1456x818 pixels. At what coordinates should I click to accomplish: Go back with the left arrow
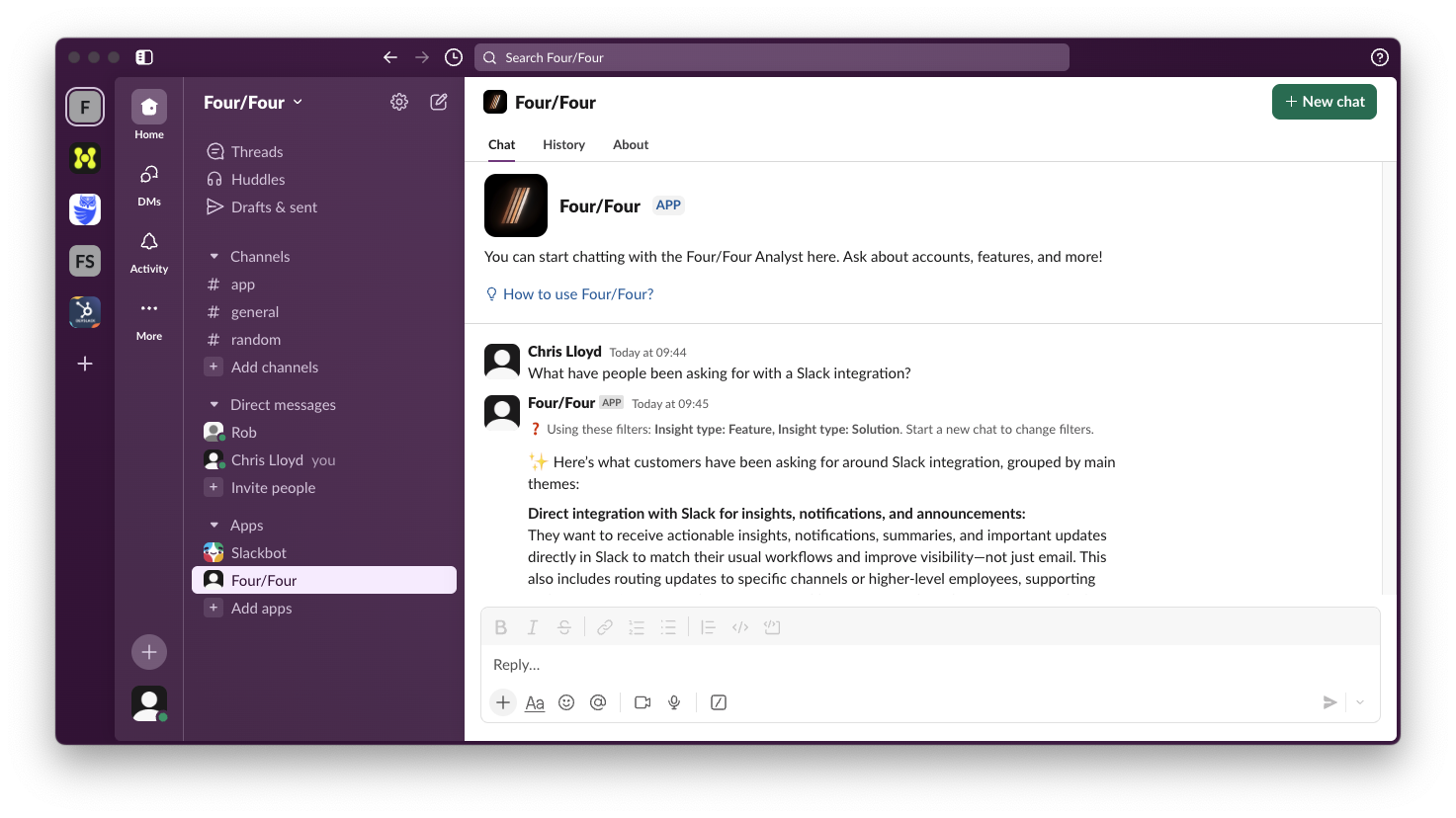(390, 57)
